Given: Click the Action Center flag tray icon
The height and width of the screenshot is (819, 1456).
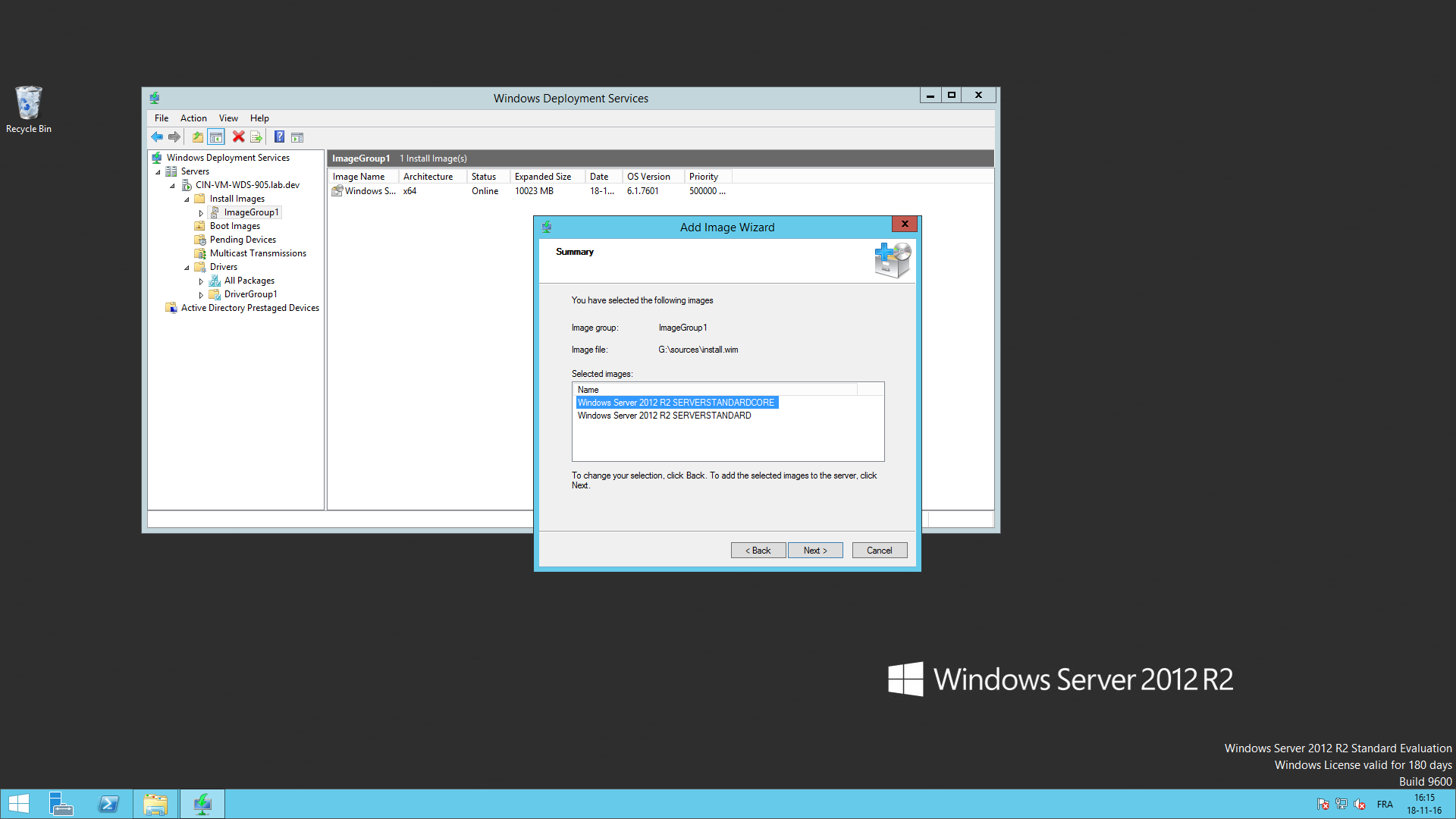Looking at the screenshot, I should 1323,805.
